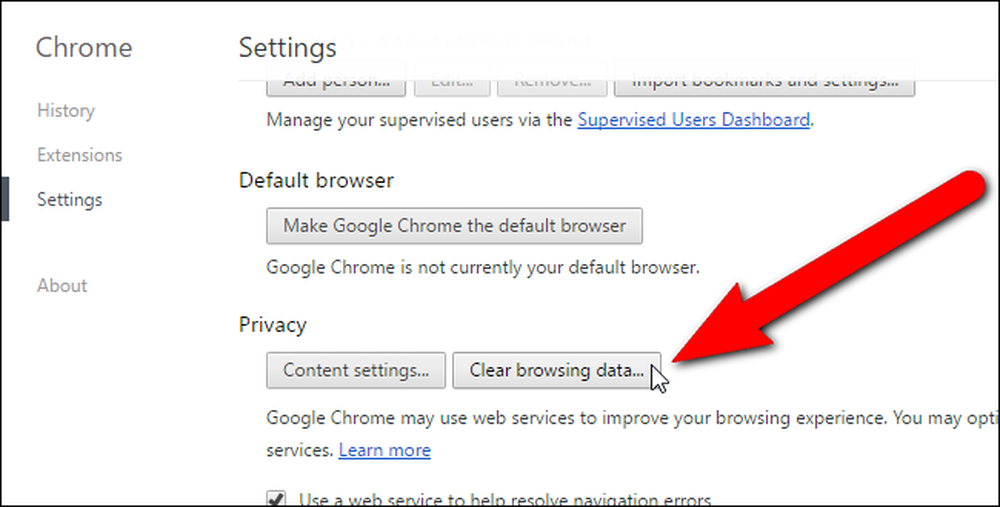This screenshot has width=1000, height=507.
Task: Go to Extensions in the sidebar
Action: 80,155
